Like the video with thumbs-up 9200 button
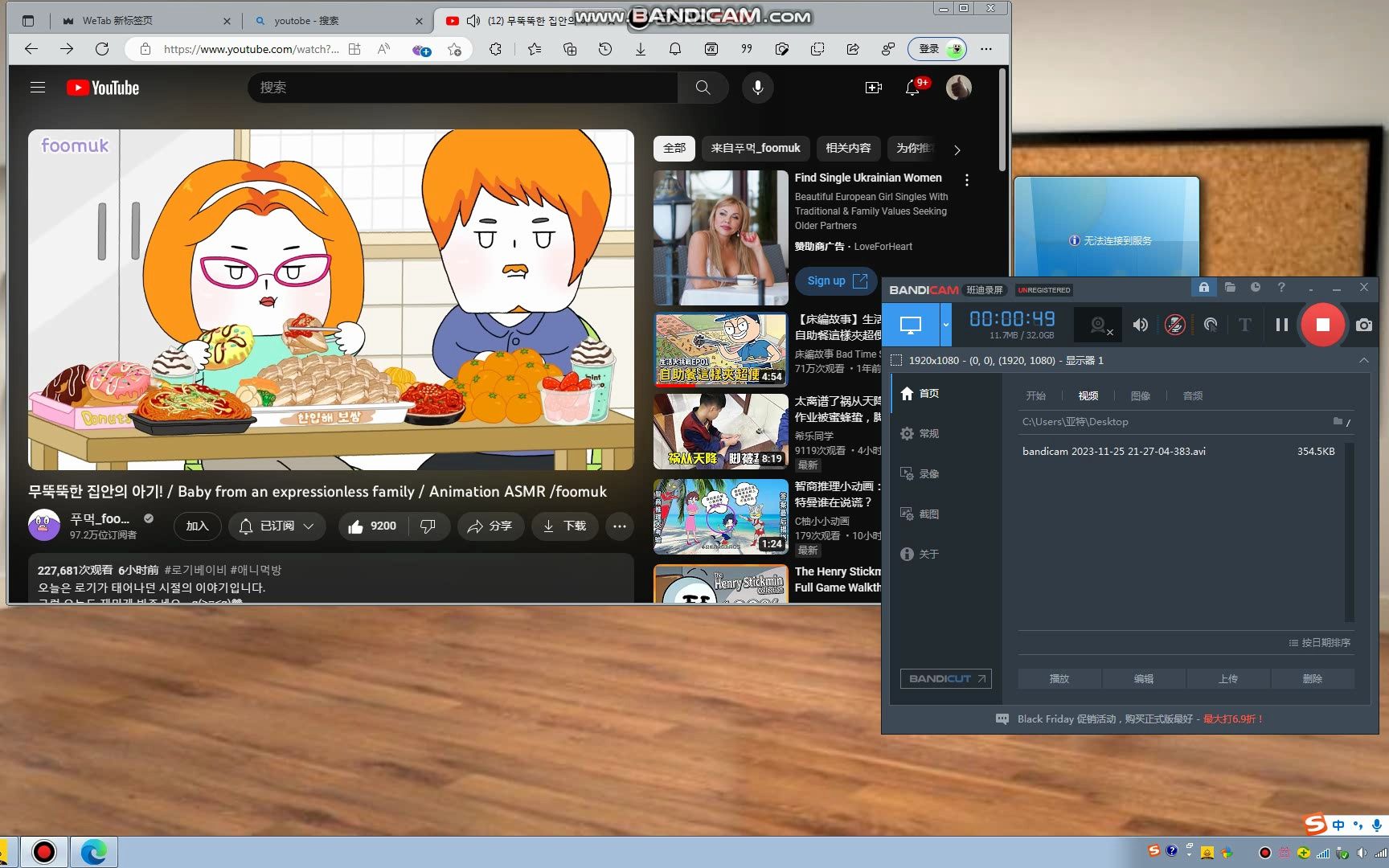Screen dimensions: 1389x868 [x=373, y=526]
